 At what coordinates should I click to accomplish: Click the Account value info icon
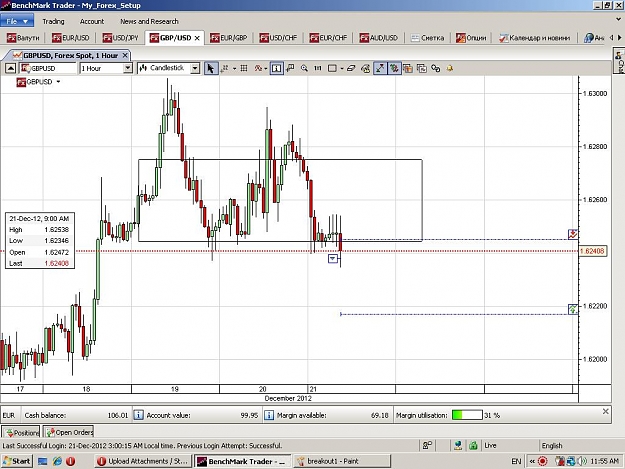pos(138,415)
